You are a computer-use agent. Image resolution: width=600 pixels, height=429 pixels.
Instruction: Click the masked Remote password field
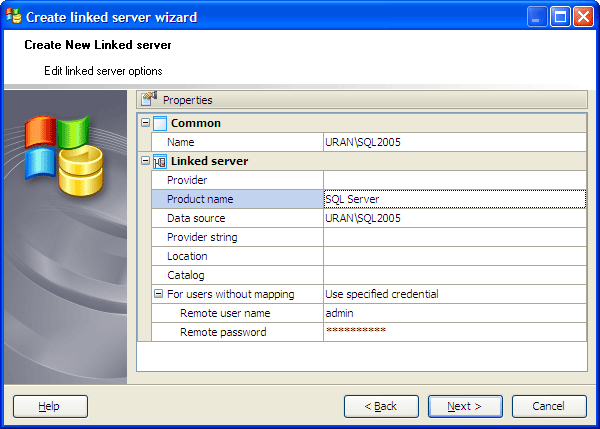pos(455,332)
